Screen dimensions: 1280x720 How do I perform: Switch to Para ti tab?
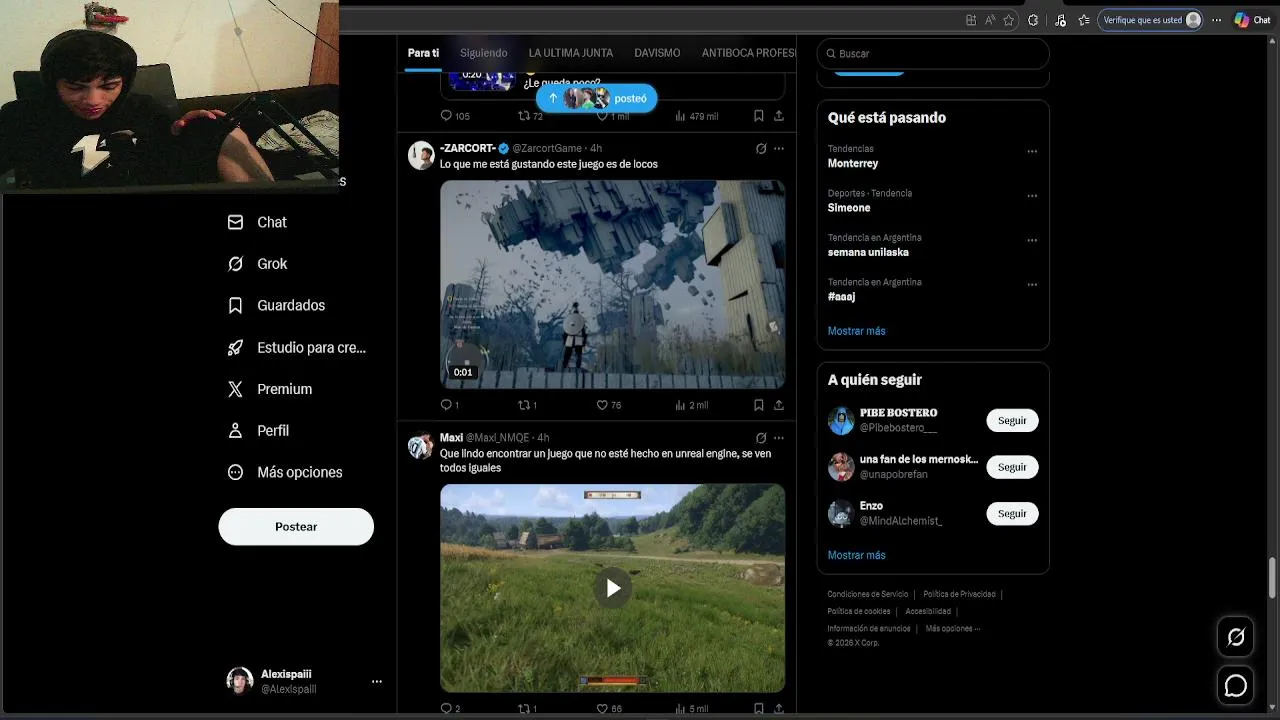pyautogui.click(x=423, y=53)
